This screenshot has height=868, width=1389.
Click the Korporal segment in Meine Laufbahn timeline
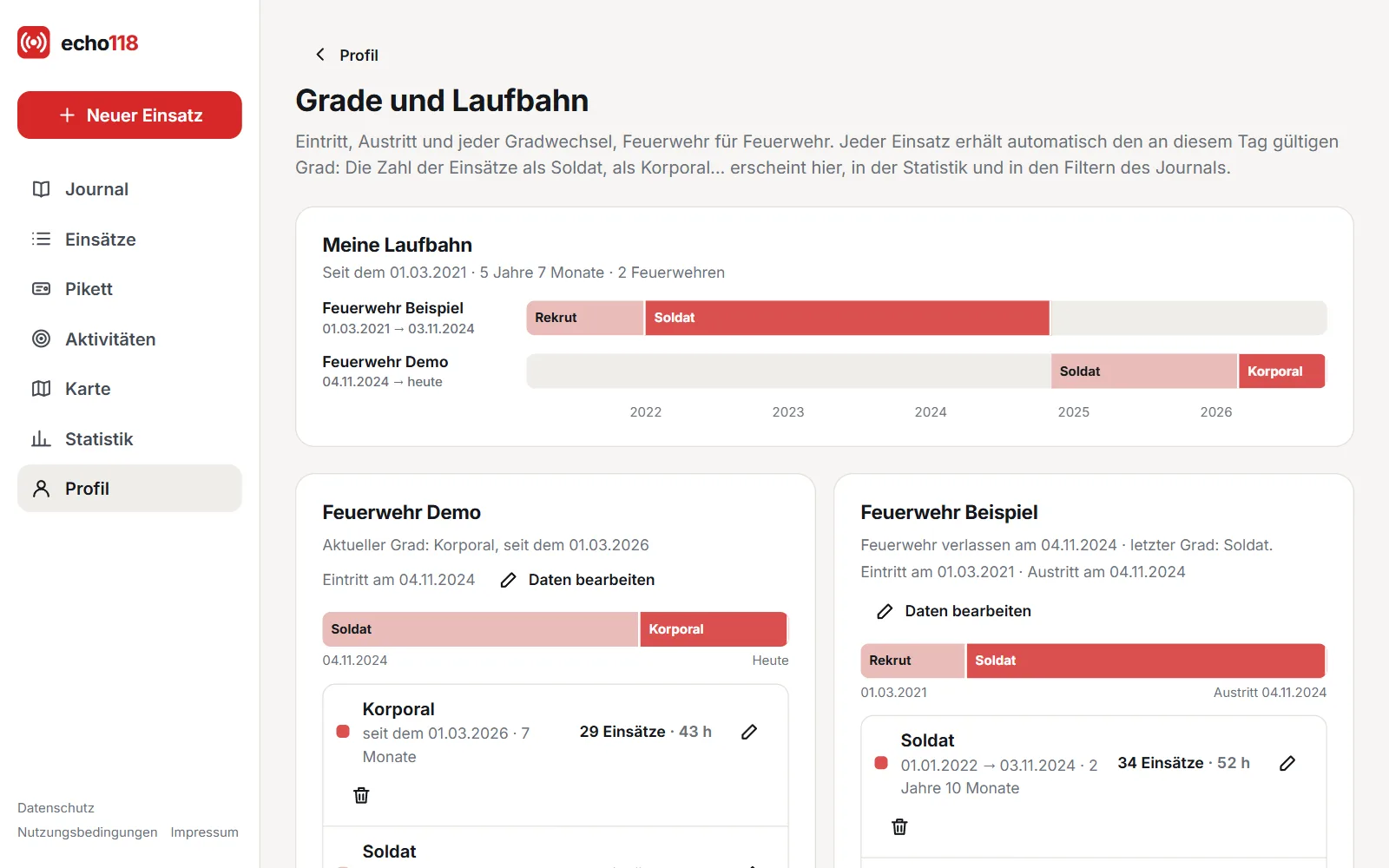point(1282,372)
